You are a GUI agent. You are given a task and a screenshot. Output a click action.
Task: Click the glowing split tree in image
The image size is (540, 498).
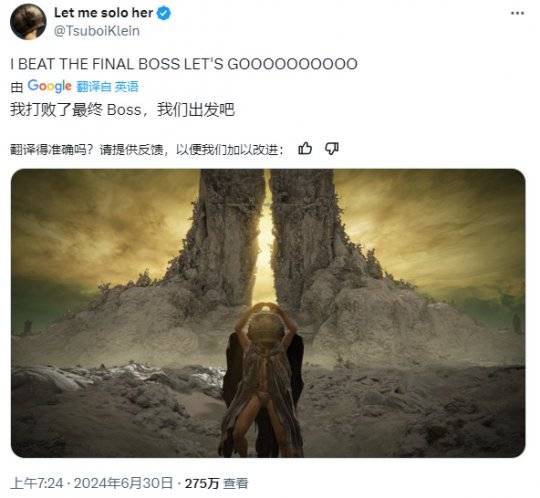[265, 238]
